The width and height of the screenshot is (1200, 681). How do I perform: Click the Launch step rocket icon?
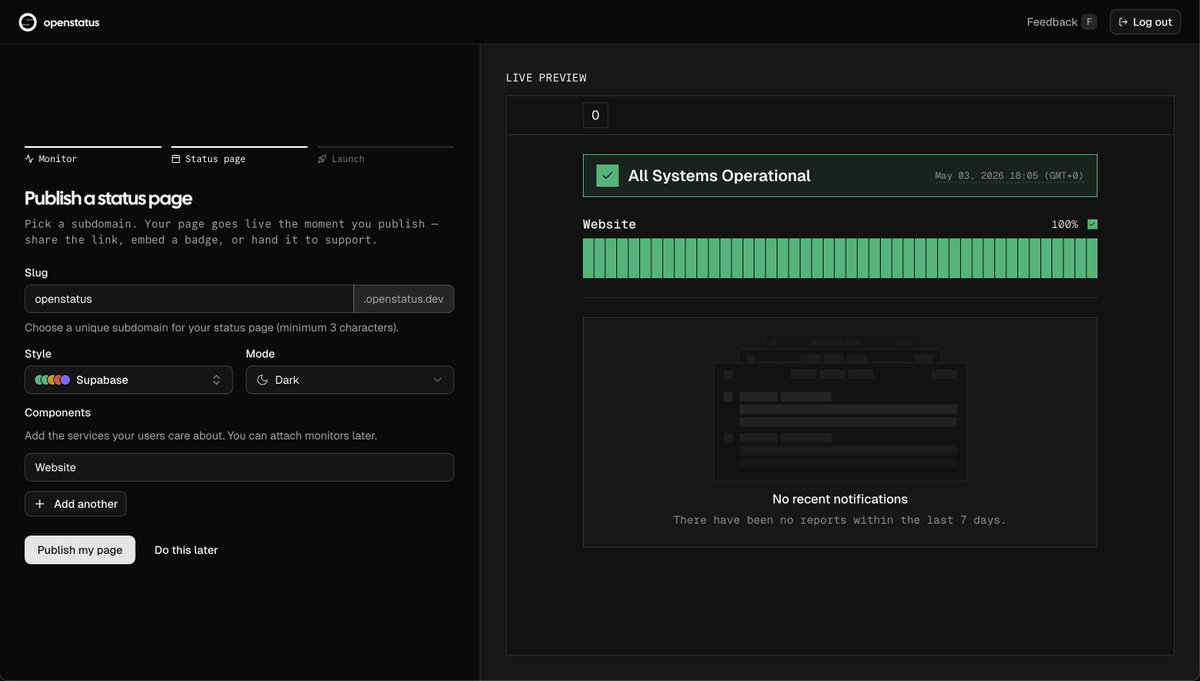[x=322, y=159]
